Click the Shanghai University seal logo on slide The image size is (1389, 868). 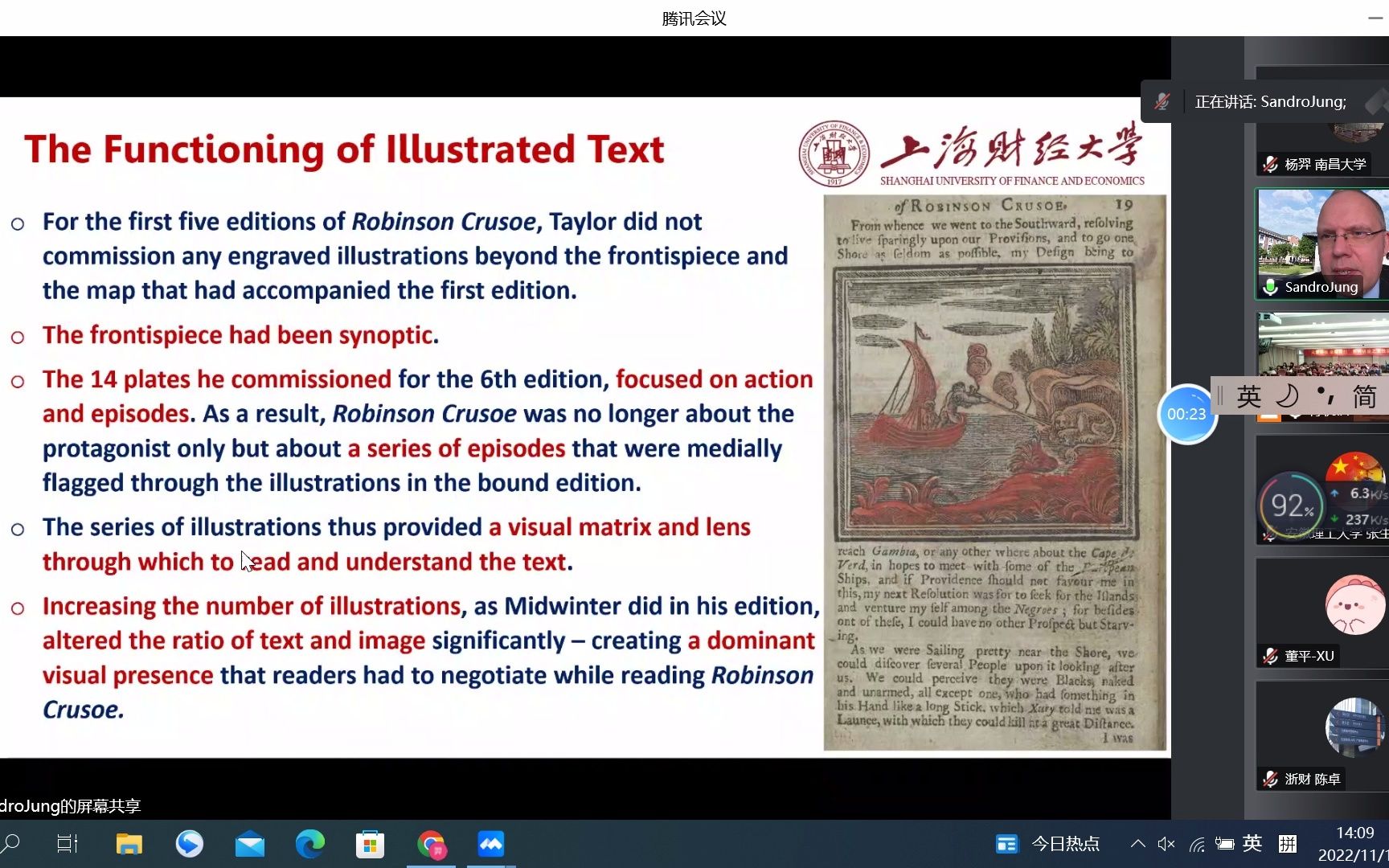[x=834, y=153]
